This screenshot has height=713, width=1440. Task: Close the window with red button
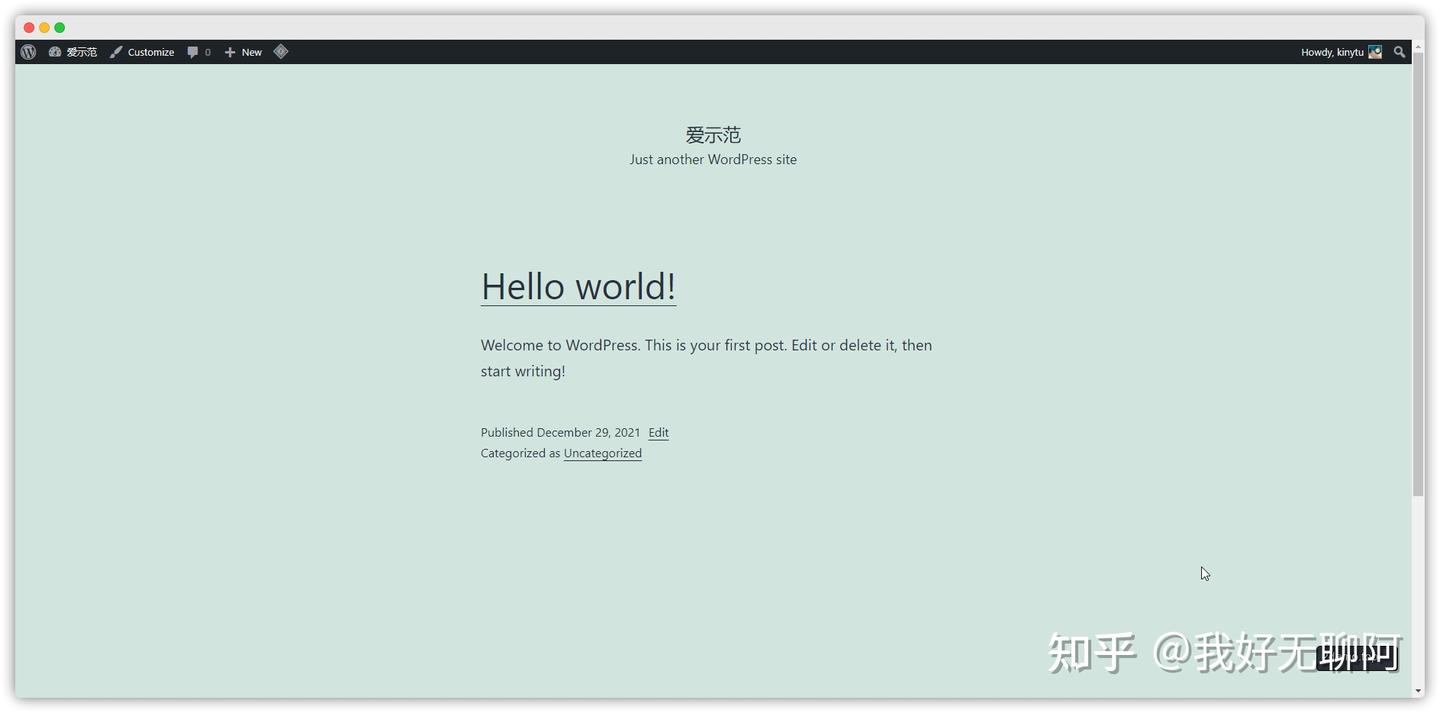tap(29, 27)
